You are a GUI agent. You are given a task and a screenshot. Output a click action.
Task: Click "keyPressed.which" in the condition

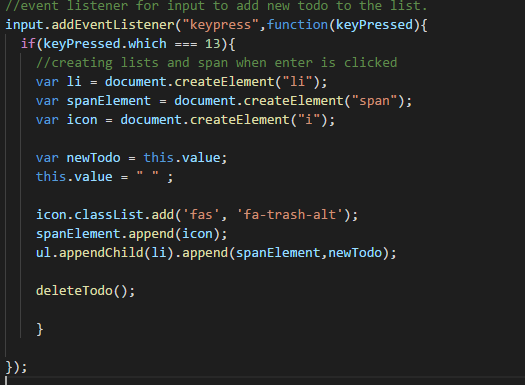(105, 44)
